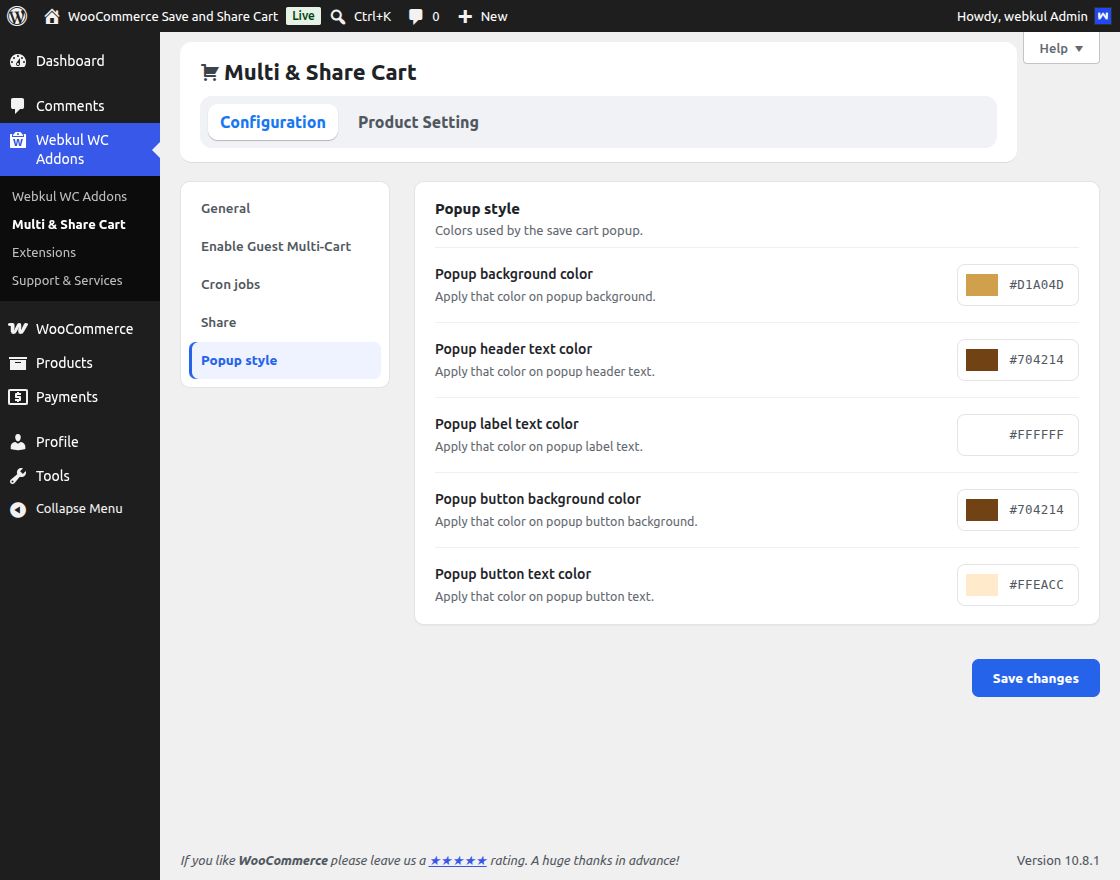Image resolution: width=1120 pixels, height=880 pixels.
Task: Click the WordPress logo icon
Action: pyautogui.click(x=17, y=16)
